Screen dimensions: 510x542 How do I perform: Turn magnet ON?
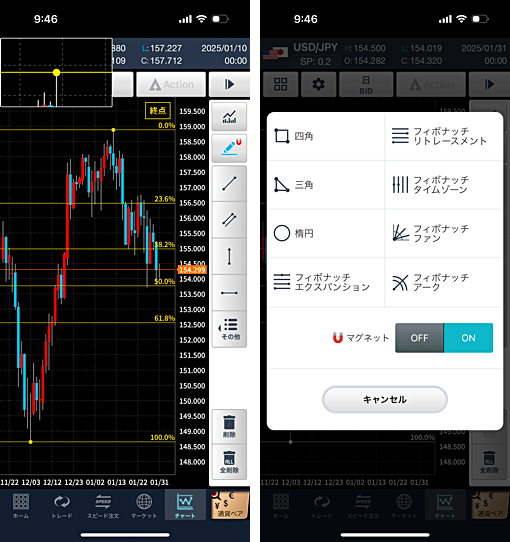tap(468, 338)
